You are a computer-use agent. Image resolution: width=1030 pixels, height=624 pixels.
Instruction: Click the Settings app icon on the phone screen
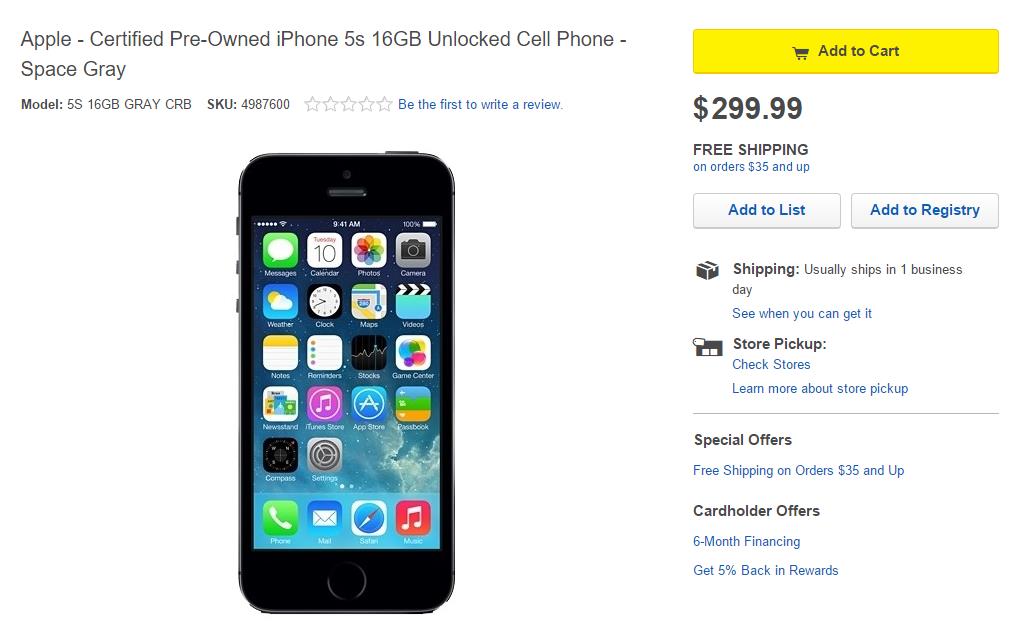(x=325, y=455)
